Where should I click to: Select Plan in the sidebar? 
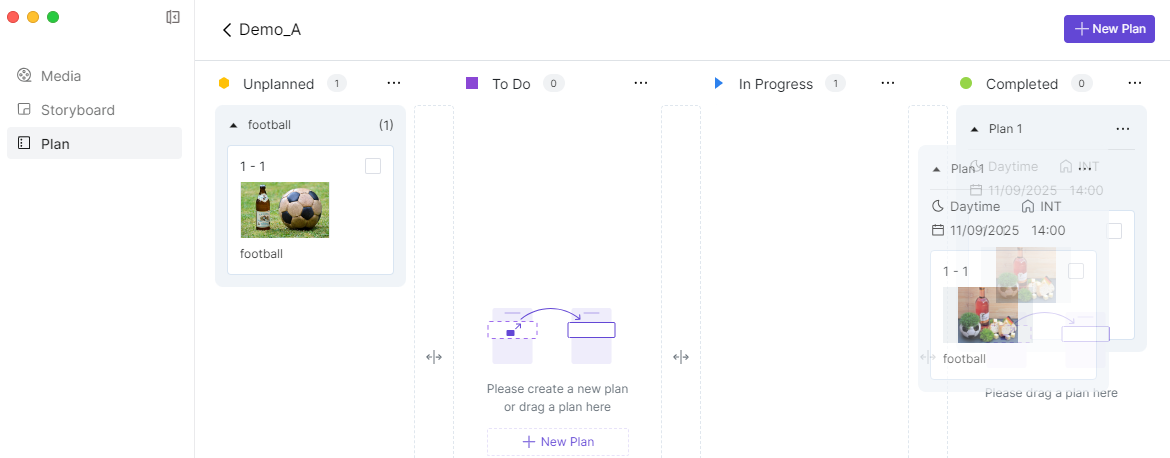55,144
